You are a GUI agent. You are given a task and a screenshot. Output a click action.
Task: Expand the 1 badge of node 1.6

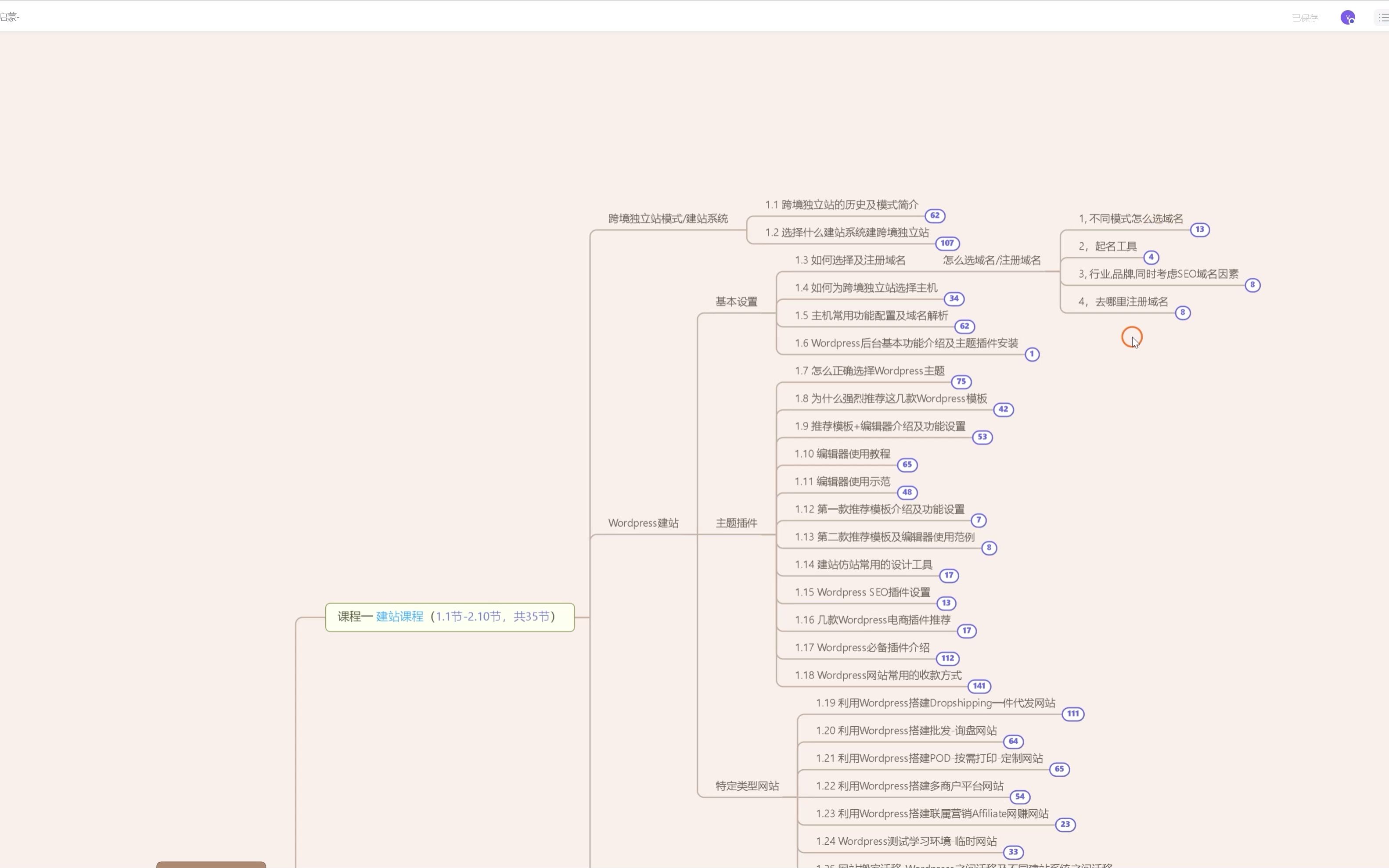[x=1032, y=354]
